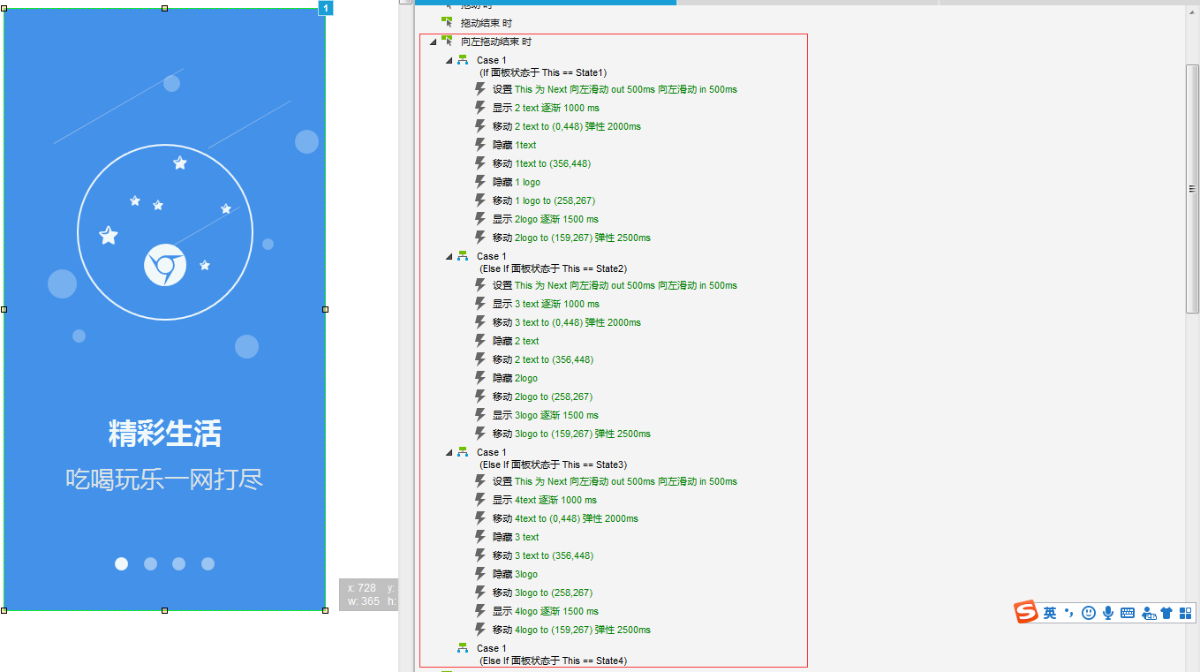The height and width of the screenshot is (672, 1200).
Task: Click the 吃喝玩乐一网打尽 subtitle on the canvas
Action: (165, 479)
